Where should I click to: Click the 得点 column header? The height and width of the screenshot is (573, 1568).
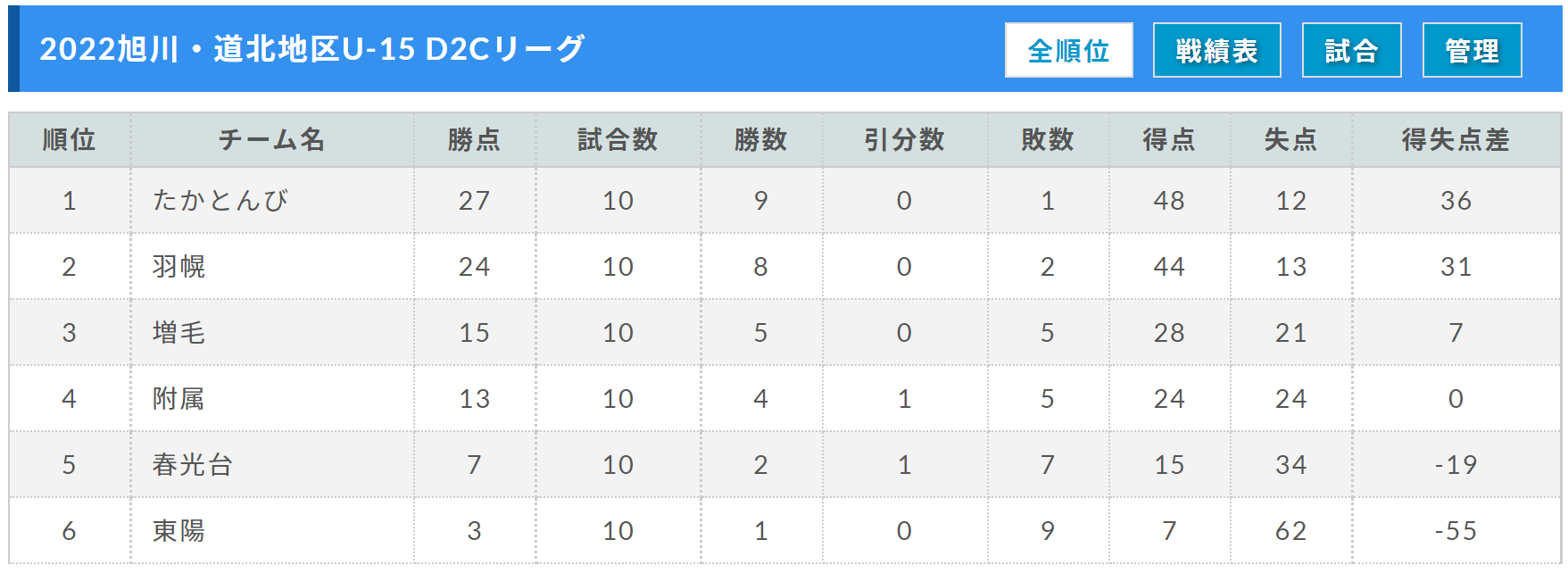(1169, 139)
